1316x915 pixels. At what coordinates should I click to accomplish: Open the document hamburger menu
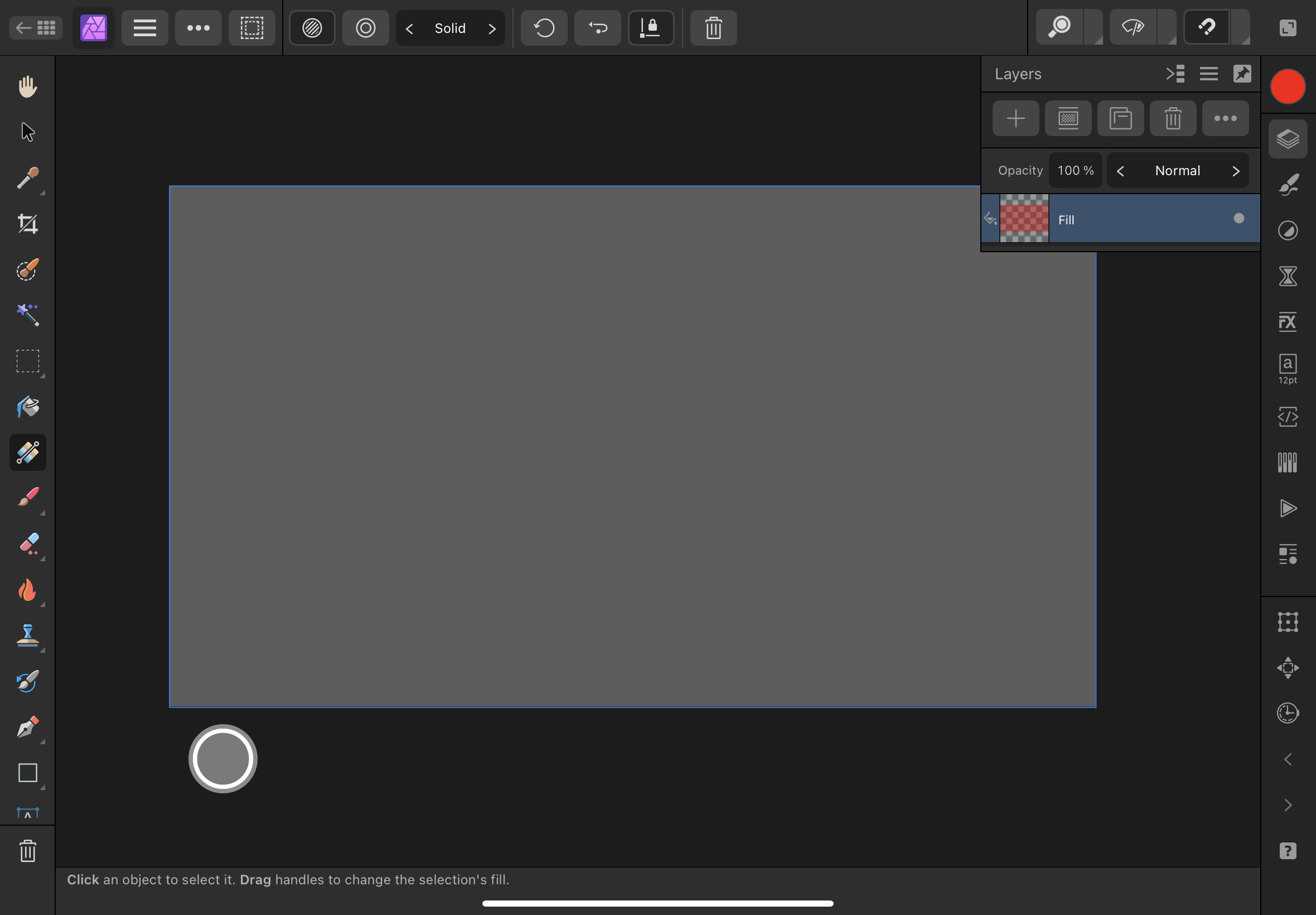(144, 27)
